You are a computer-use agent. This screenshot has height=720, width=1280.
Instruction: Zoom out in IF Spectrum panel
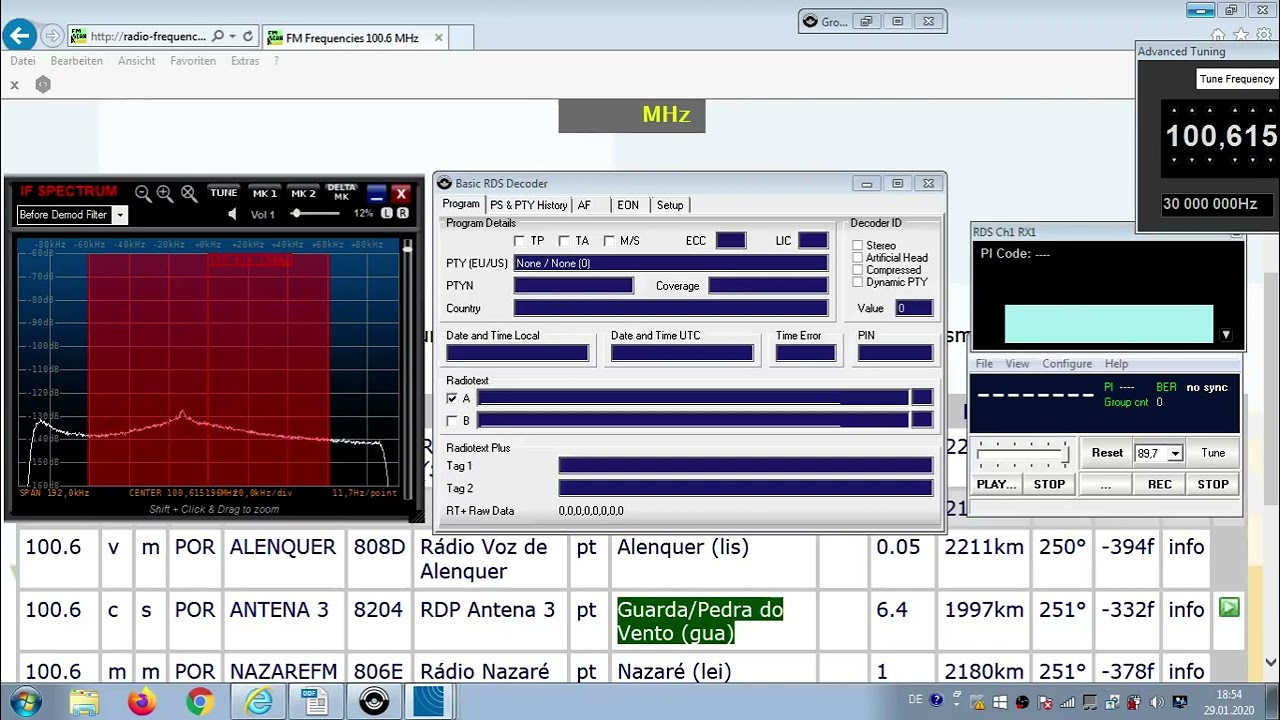click(x=143, y=194)
